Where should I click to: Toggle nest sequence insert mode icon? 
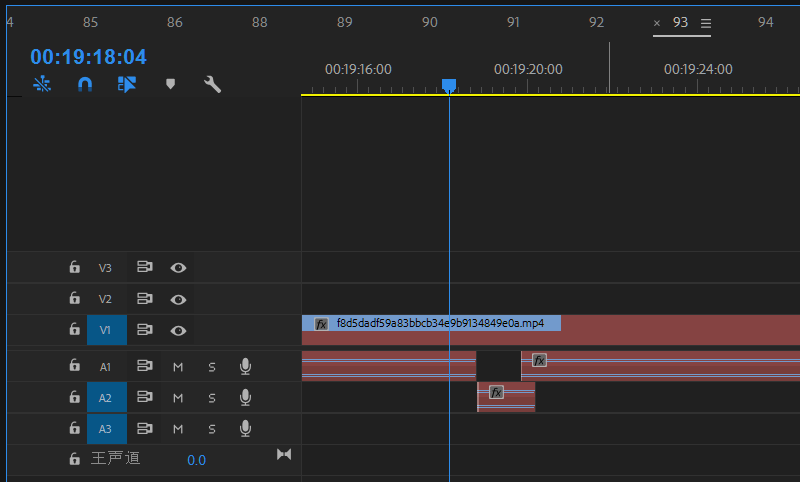click(x=42, y=85)
